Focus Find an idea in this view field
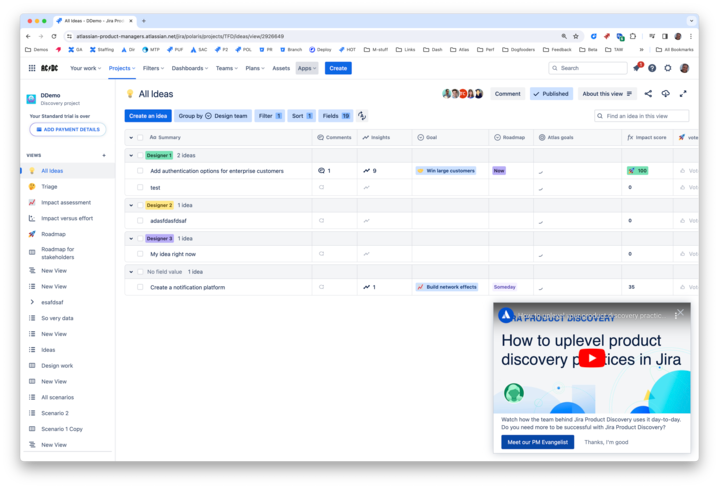Viewport: 719px width, 488px height. pyautogui.click(x=642, y=116)
